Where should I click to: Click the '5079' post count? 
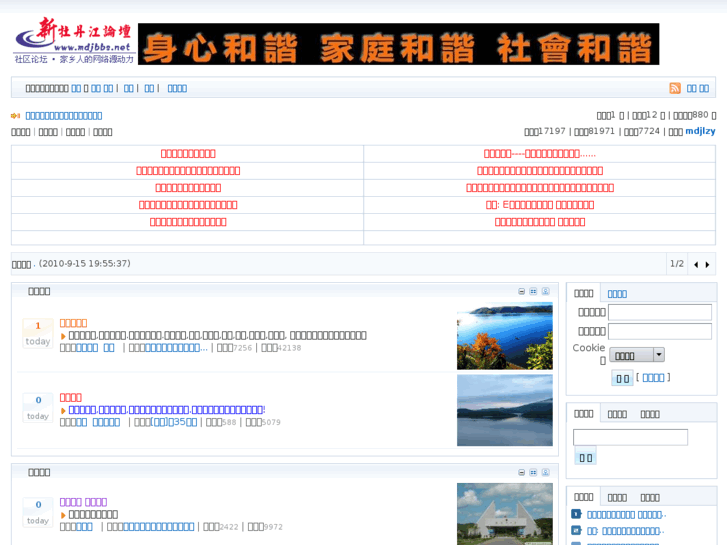(x=271, y=423)
